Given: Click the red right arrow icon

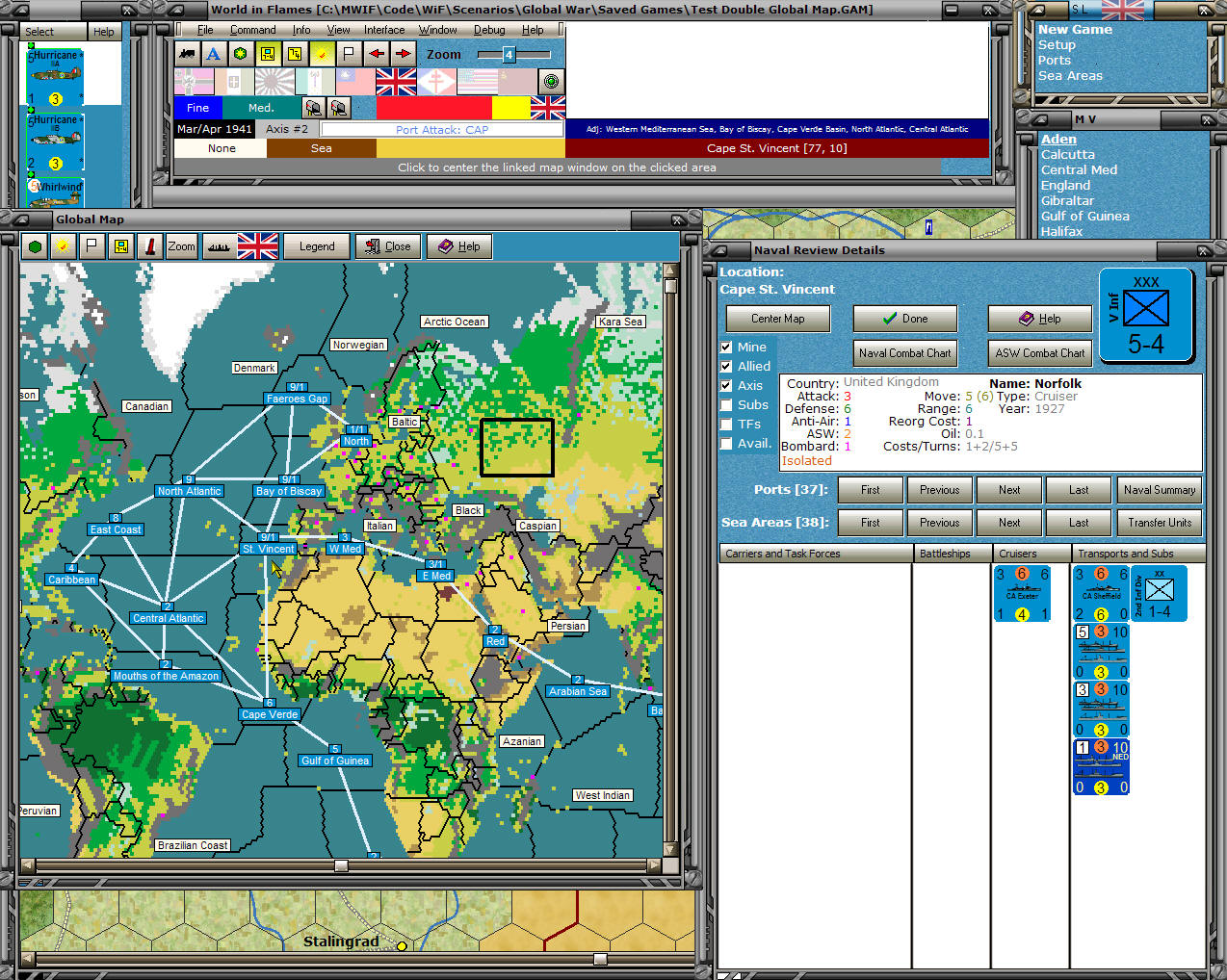Looking at the screenshot, I should click(x=403, y=54).
